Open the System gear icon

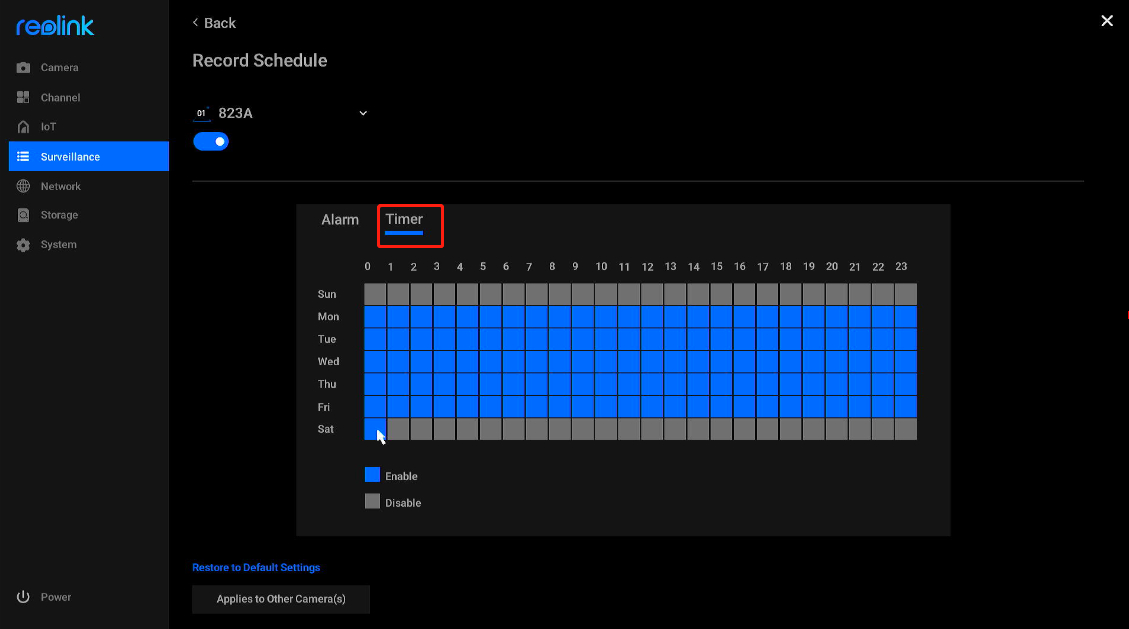point(23,245)
